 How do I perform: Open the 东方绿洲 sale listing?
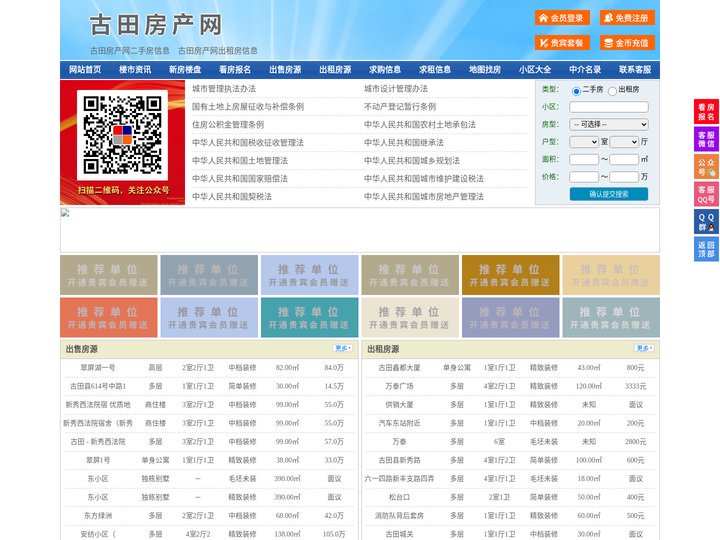(98, 516)
